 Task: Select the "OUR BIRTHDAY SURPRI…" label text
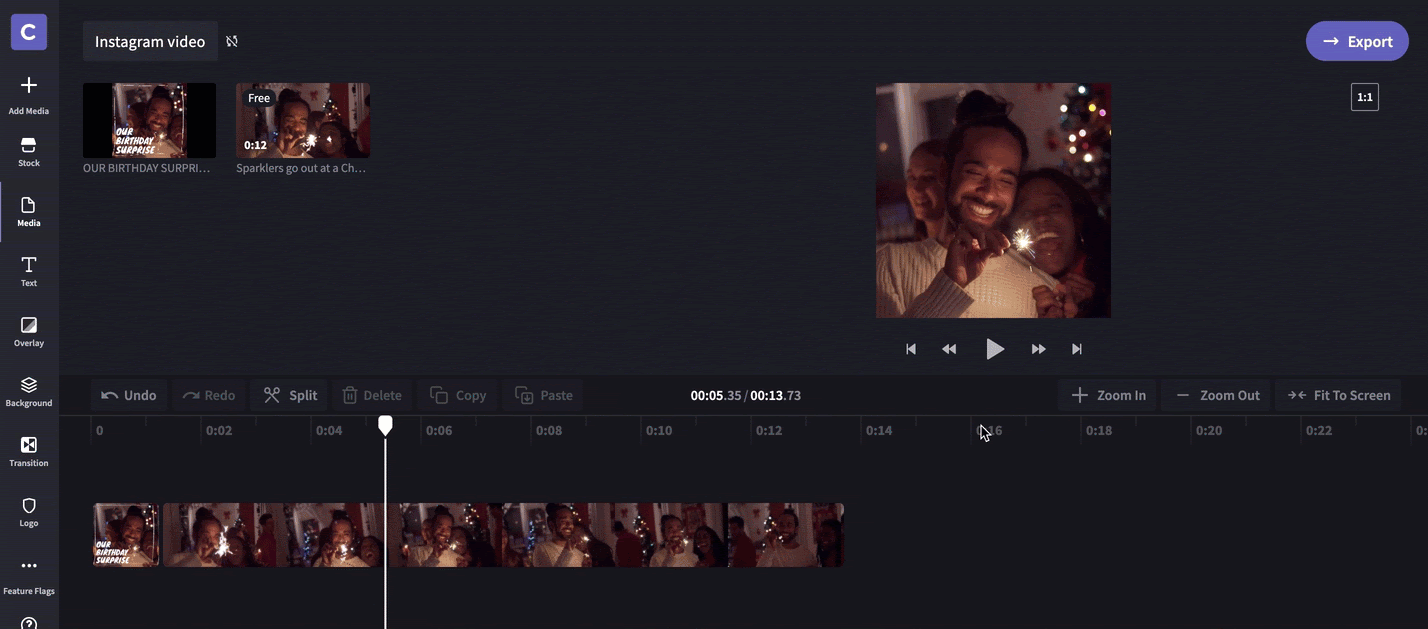click(x=147, y=168)
